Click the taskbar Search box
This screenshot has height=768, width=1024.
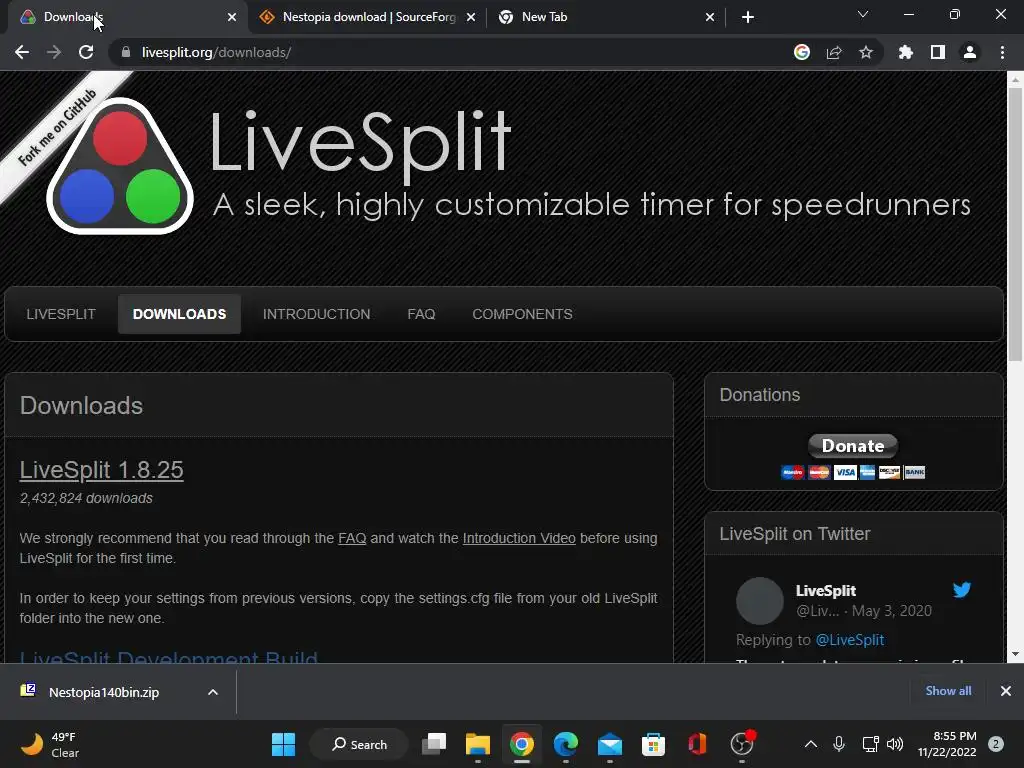[x=359, y=744]
